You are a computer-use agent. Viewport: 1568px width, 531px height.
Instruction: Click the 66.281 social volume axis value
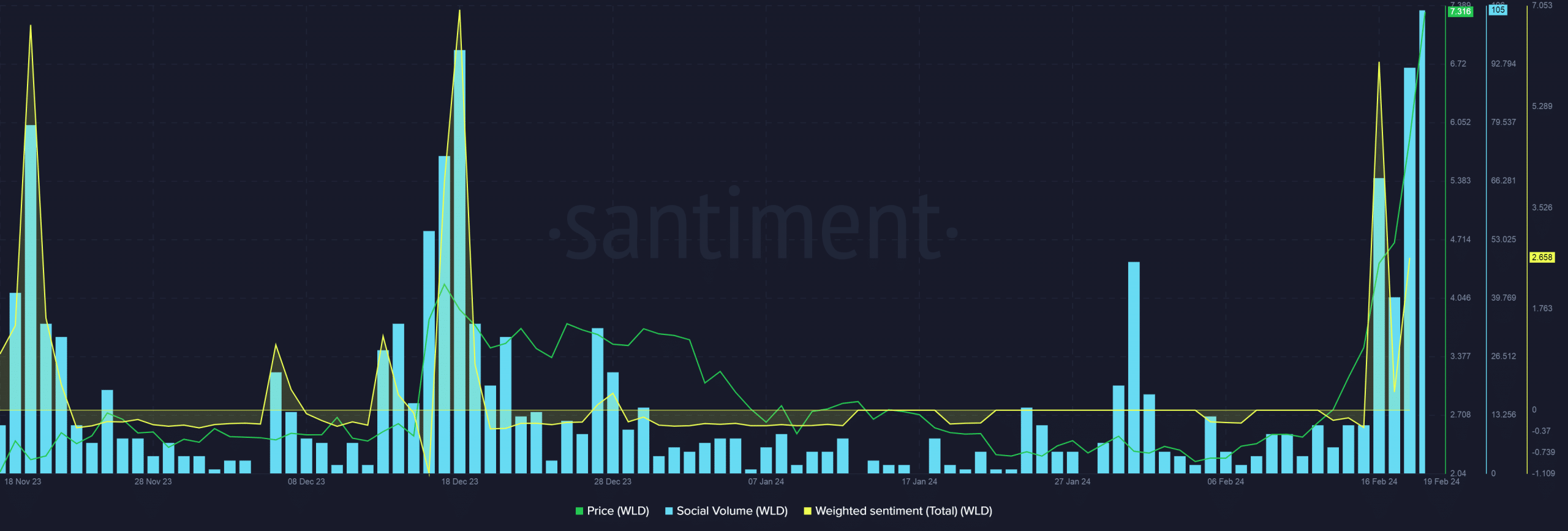point(1504,181)
